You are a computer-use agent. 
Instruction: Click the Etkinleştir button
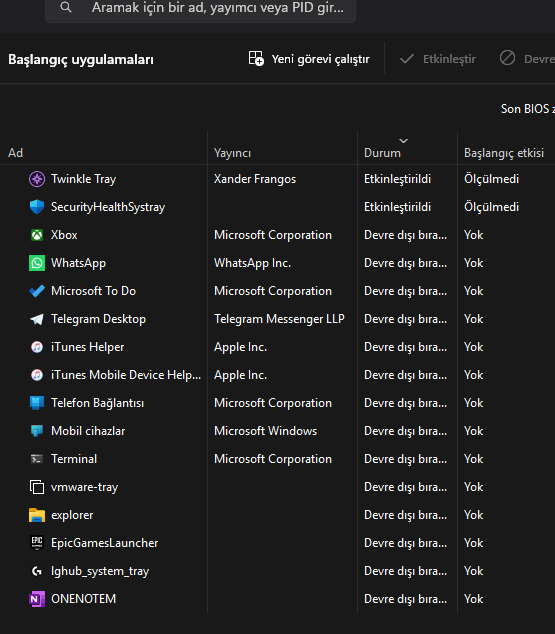pos(438,59)
